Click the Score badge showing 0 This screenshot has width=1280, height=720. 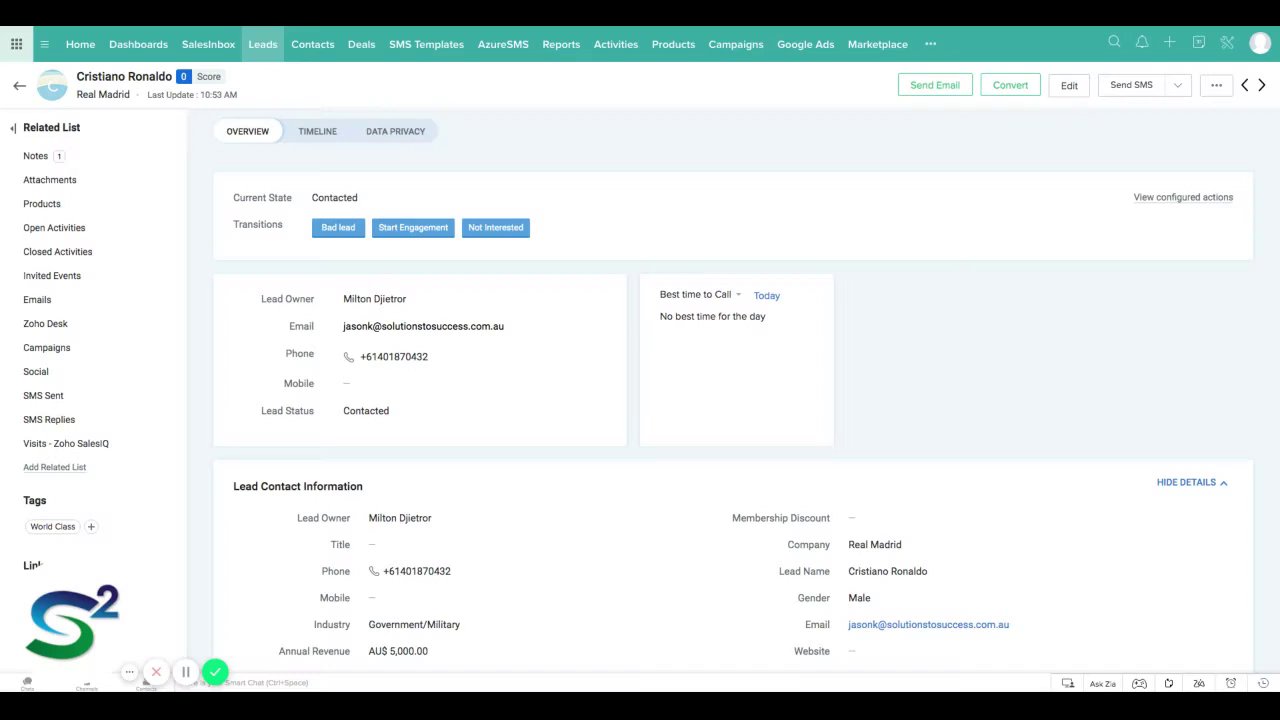[199, 76]
